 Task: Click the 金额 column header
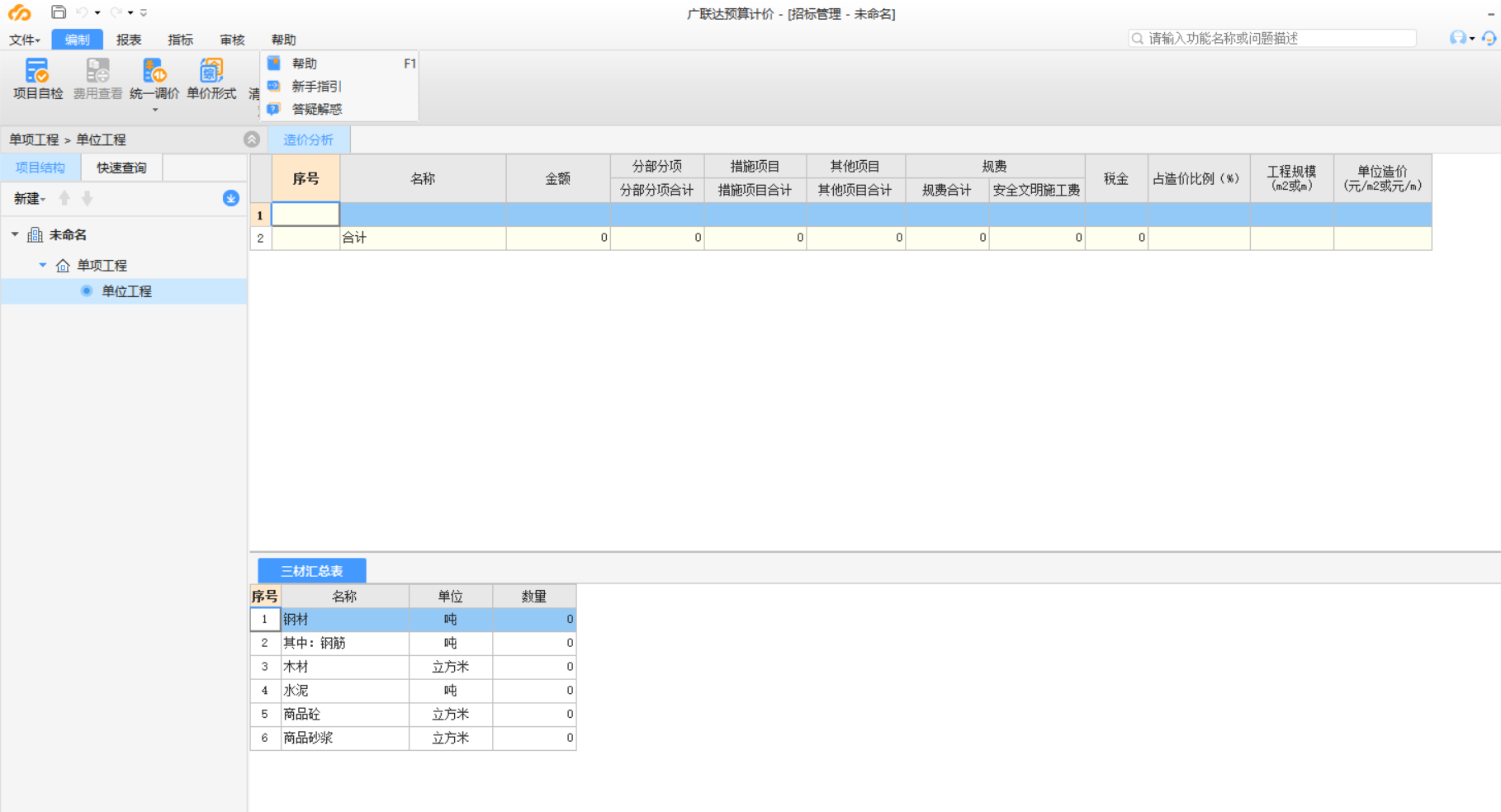pyautogui.click(x=558, y=178)
